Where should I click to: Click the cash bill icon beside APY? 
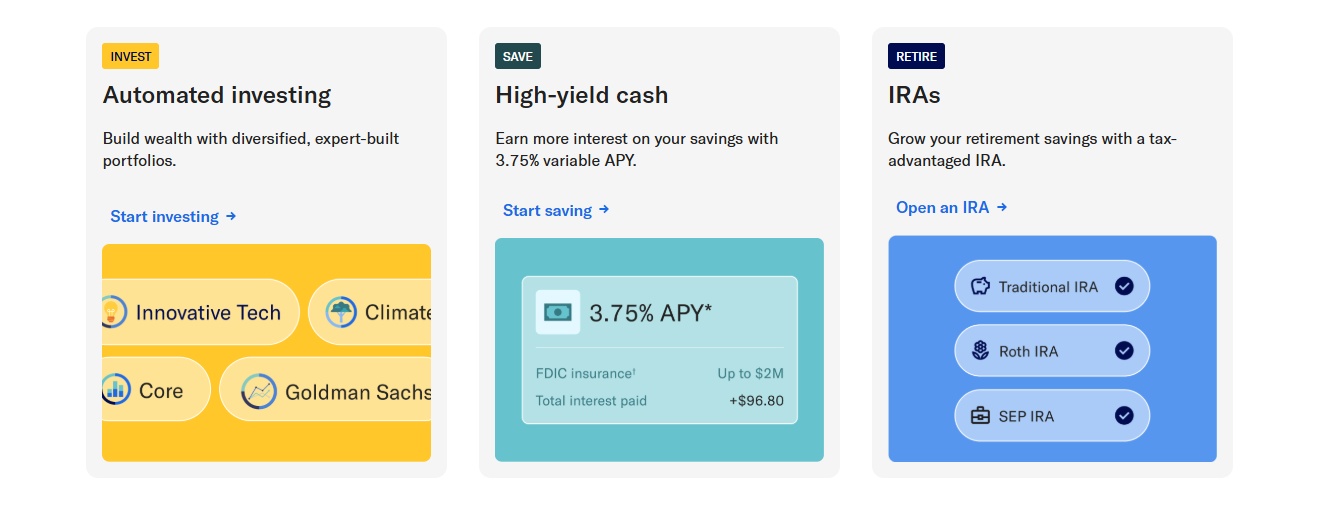558,312
